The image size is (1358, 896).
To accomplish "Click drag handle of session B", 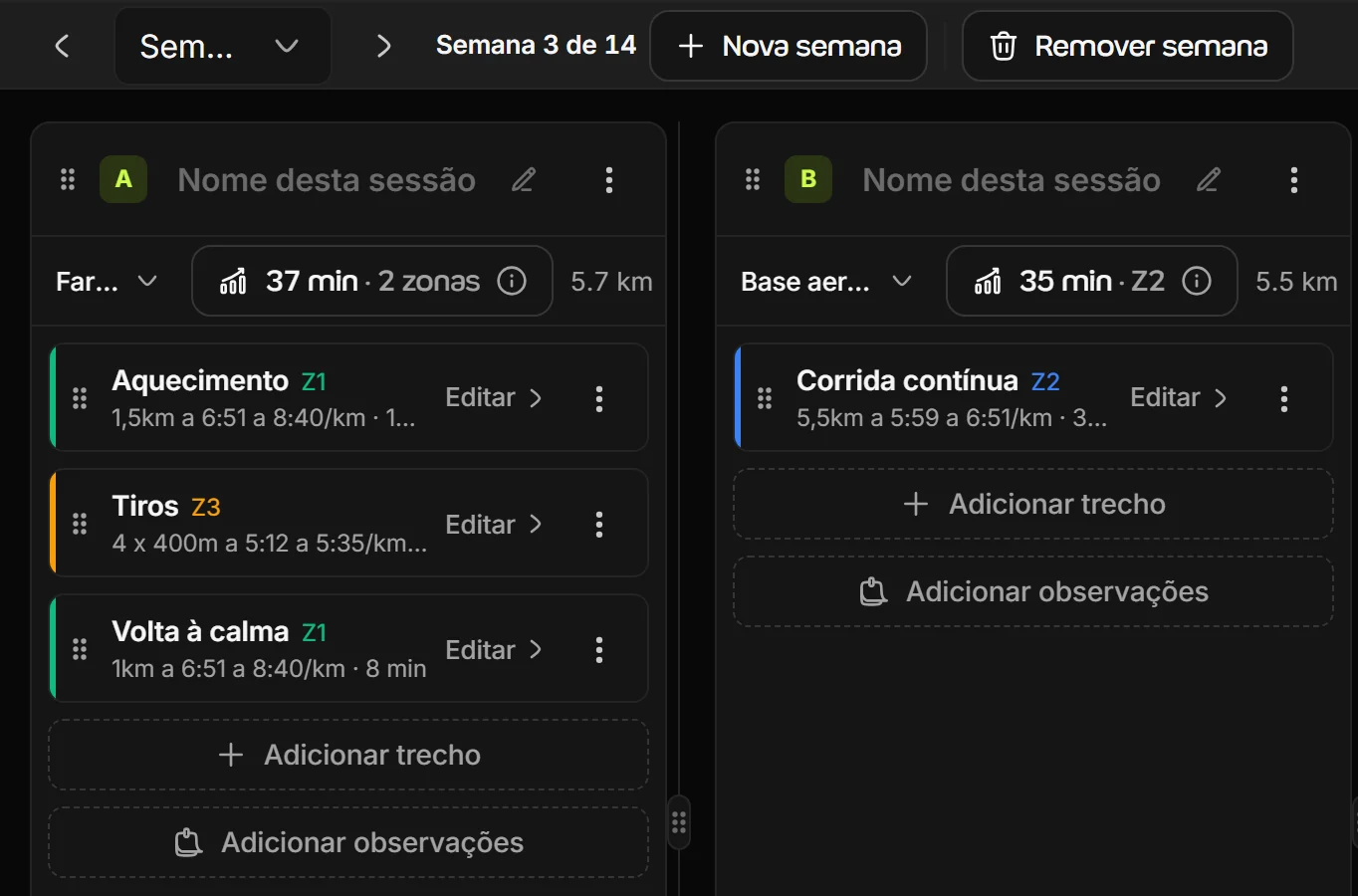I will click(x=753, y=179).
